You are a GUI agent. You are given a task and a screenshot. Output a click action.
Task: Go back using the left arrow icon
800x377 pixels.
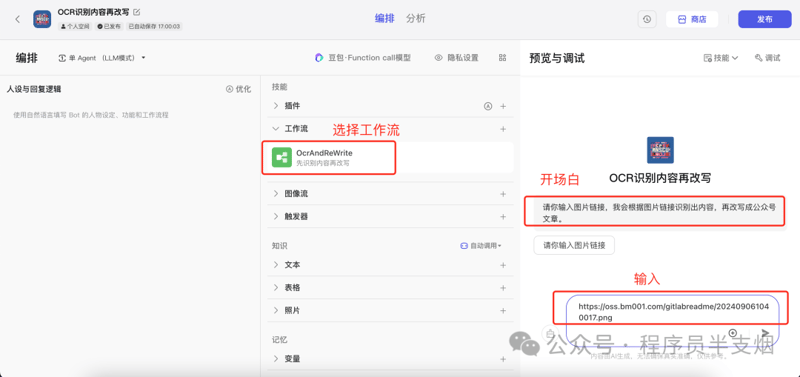(17, 19)
